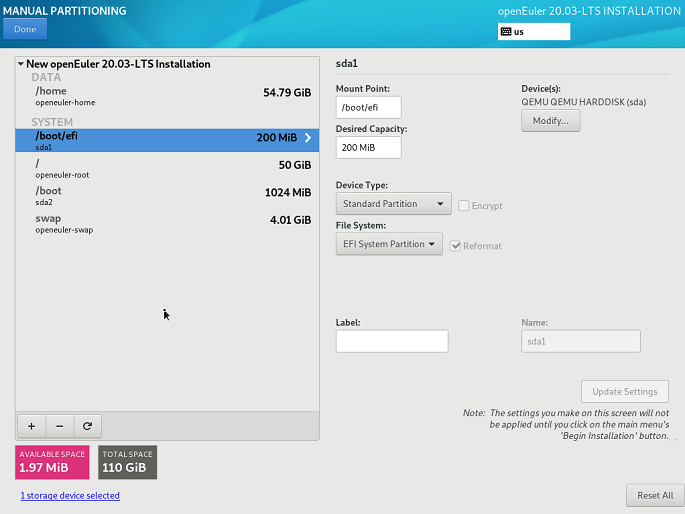Viewport: 685px width, 514px height.
Task: Click the Modify... device button
Action: click(550, 121)
